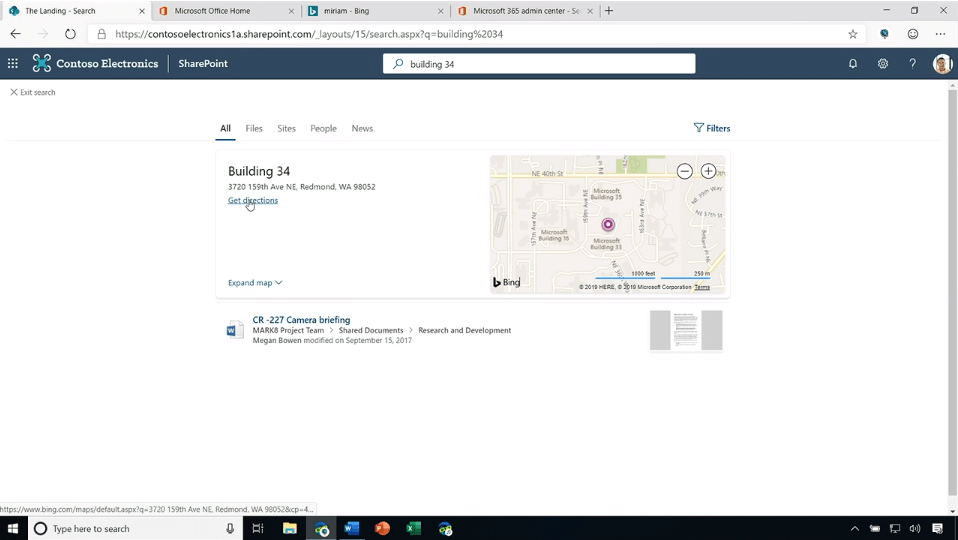The image size is (958, 540).
Task: Open Excel from the taskbar
Action: click(414, 528)
